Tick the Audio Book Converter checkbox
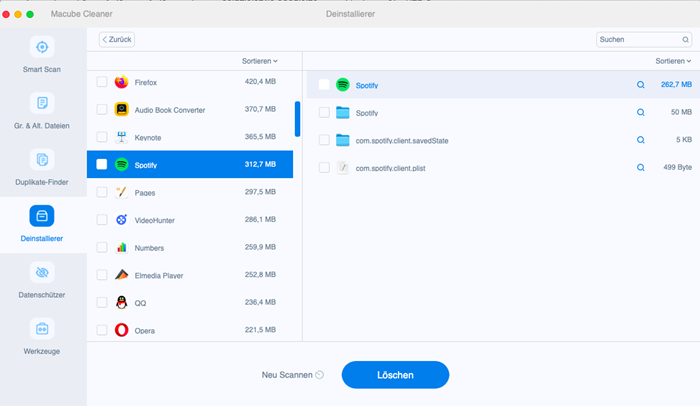This screenshot has height=406, width=700. point(102,109)
